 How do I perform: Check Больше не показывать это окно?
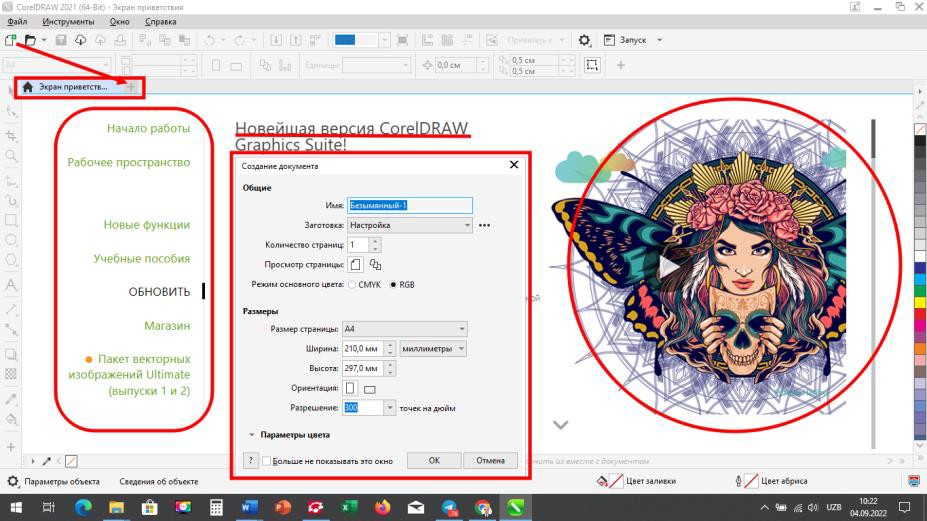tap(267, 461)
